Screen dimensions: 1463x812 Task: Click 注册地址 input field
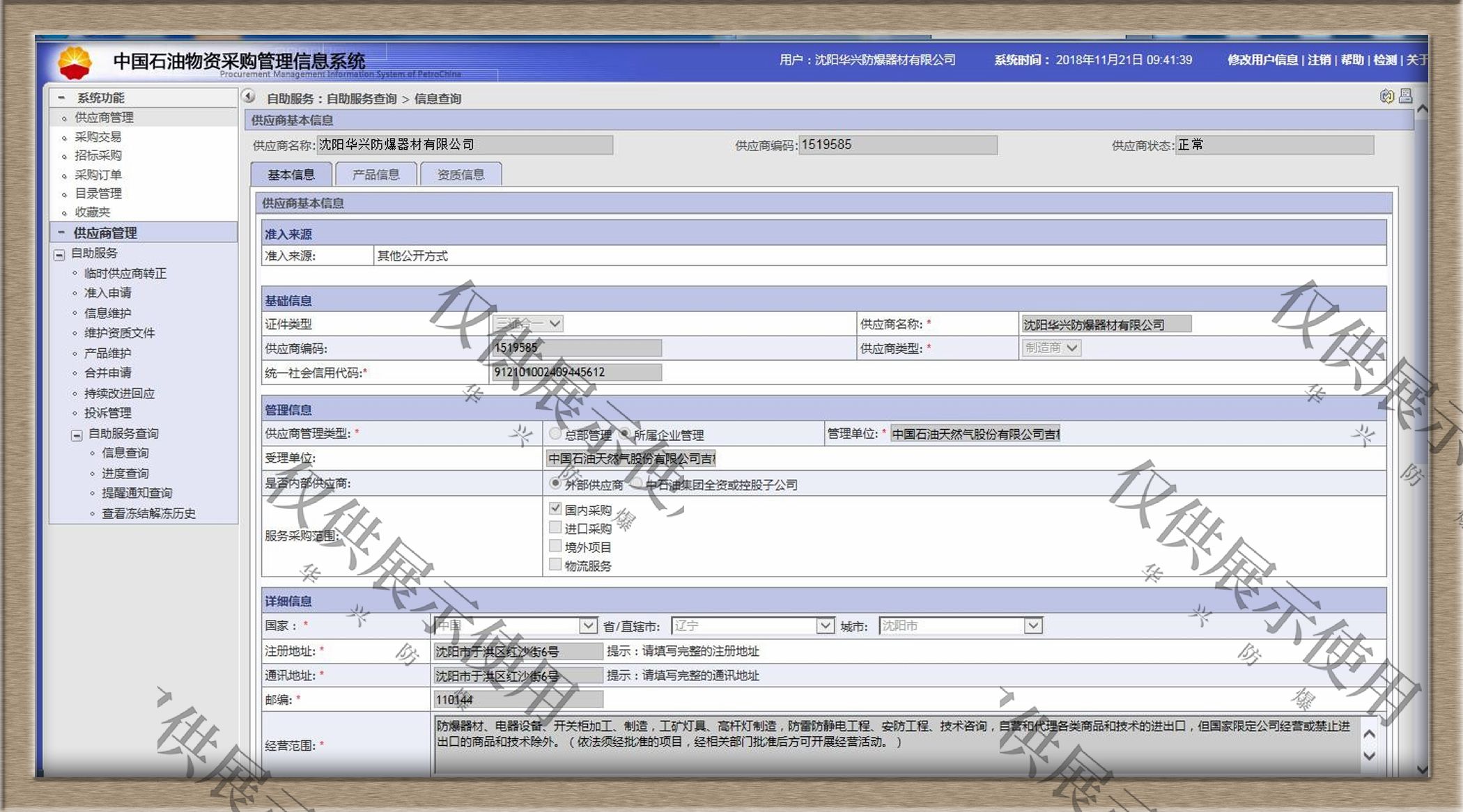point(518,652)
